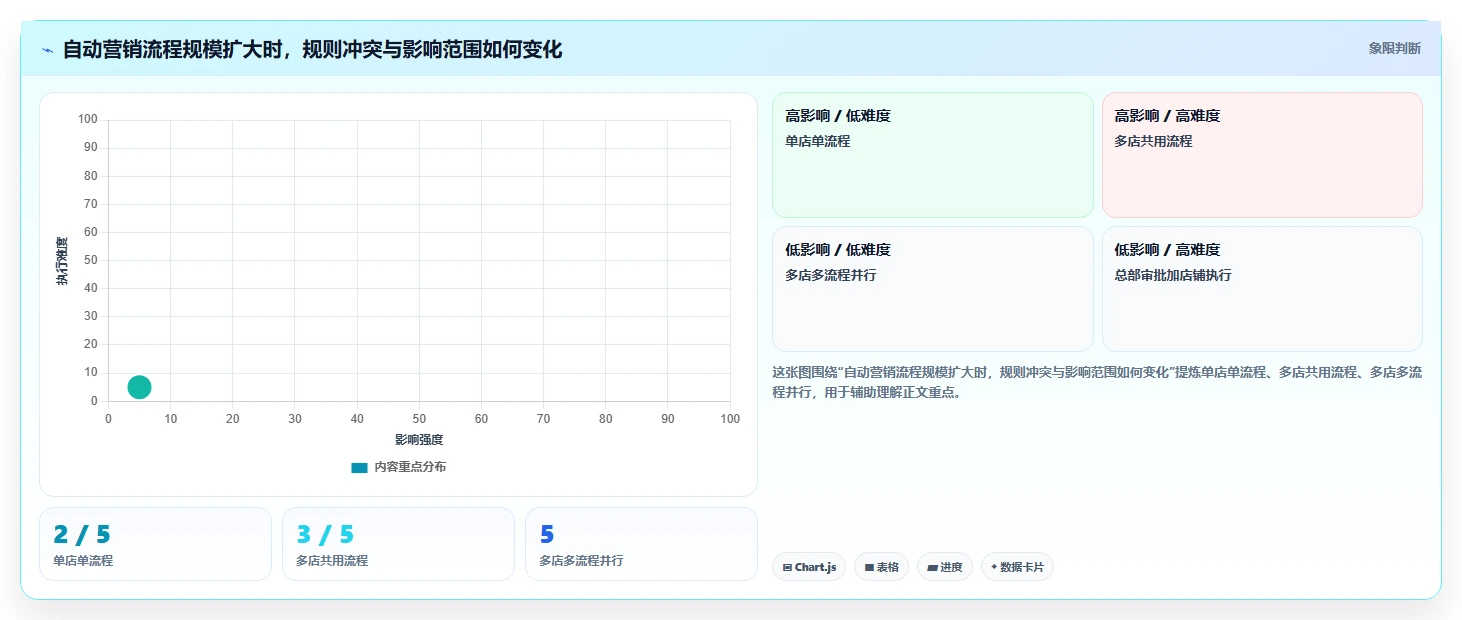Click the lightning icon beside the title
Screen dimensions: 1462x620
pos(47,50)
